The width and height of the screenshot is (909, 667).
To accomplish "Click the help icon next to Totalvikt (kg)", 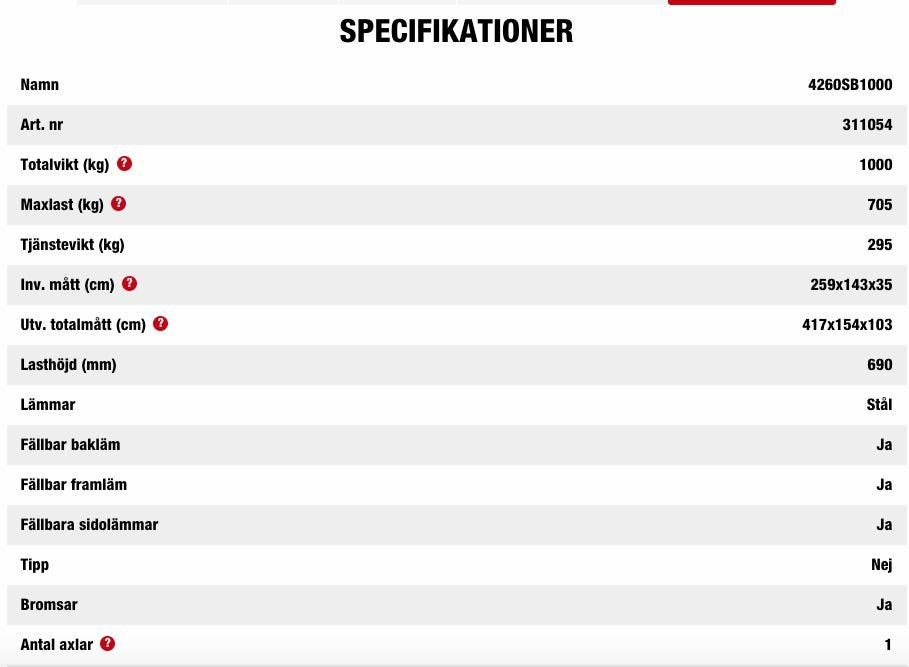I will [124, 164].
